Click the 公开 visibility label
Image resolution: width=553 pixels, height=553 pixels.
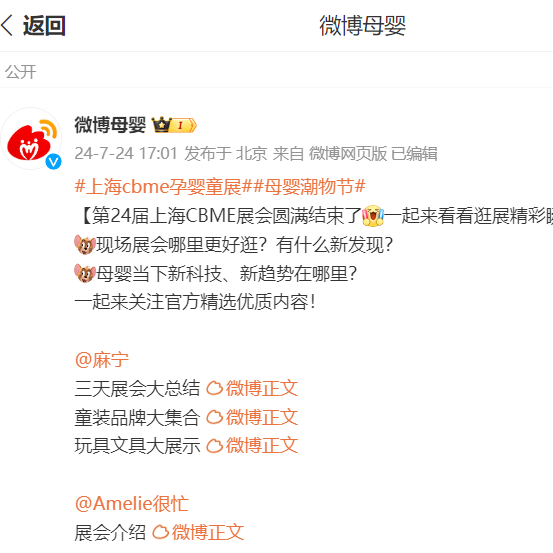point(20,72)
